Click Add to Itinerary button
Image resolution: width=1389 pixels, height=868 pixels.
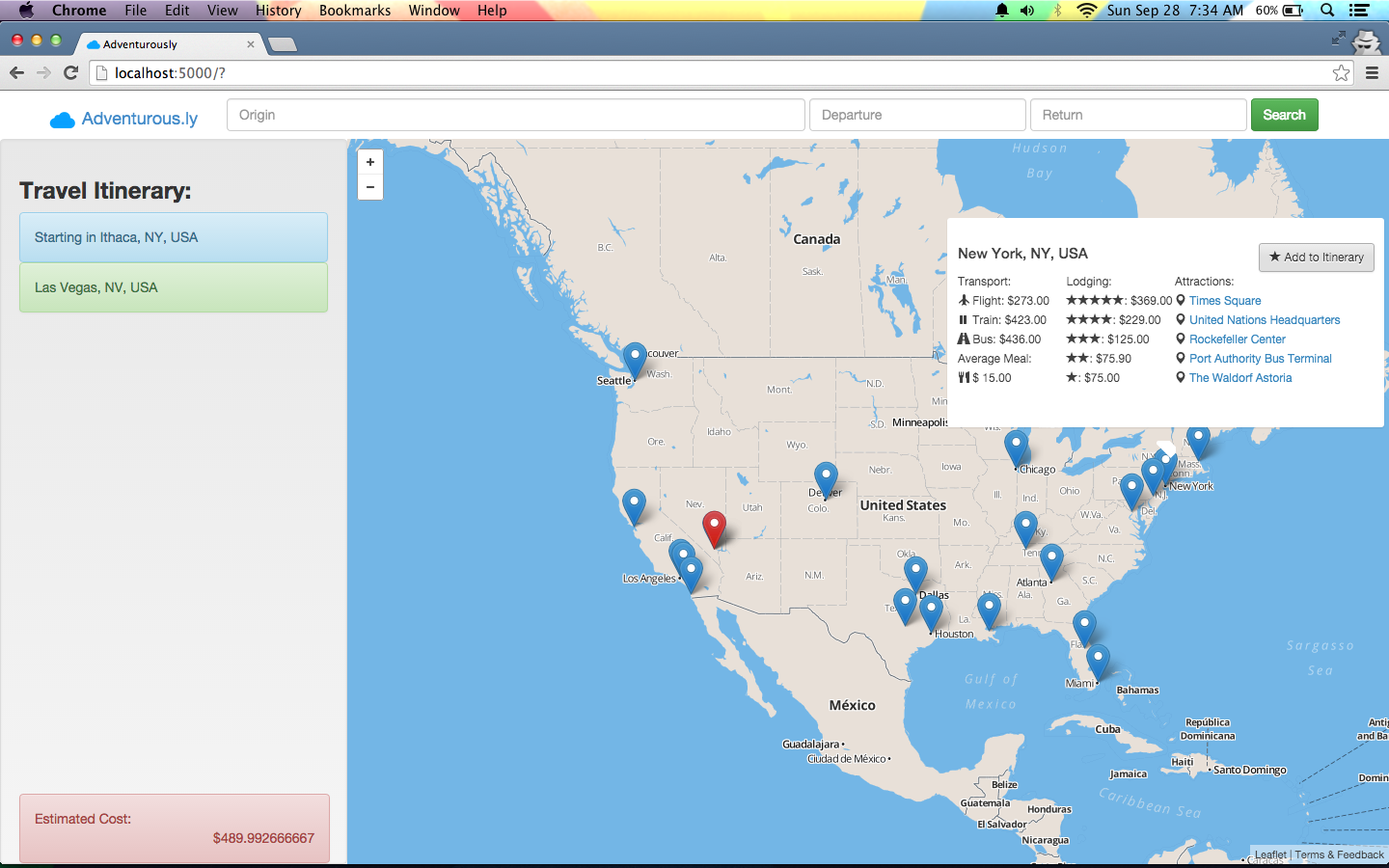[1317, 257]
